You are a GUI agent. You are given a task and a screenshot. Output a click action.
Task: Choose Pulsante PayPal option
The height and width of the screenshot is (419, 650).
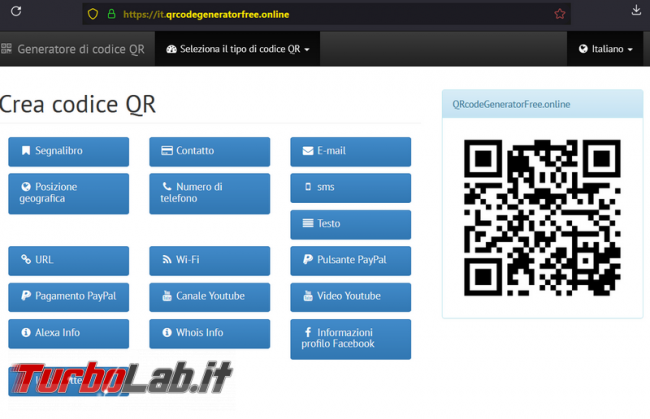[x=350, y=261]
